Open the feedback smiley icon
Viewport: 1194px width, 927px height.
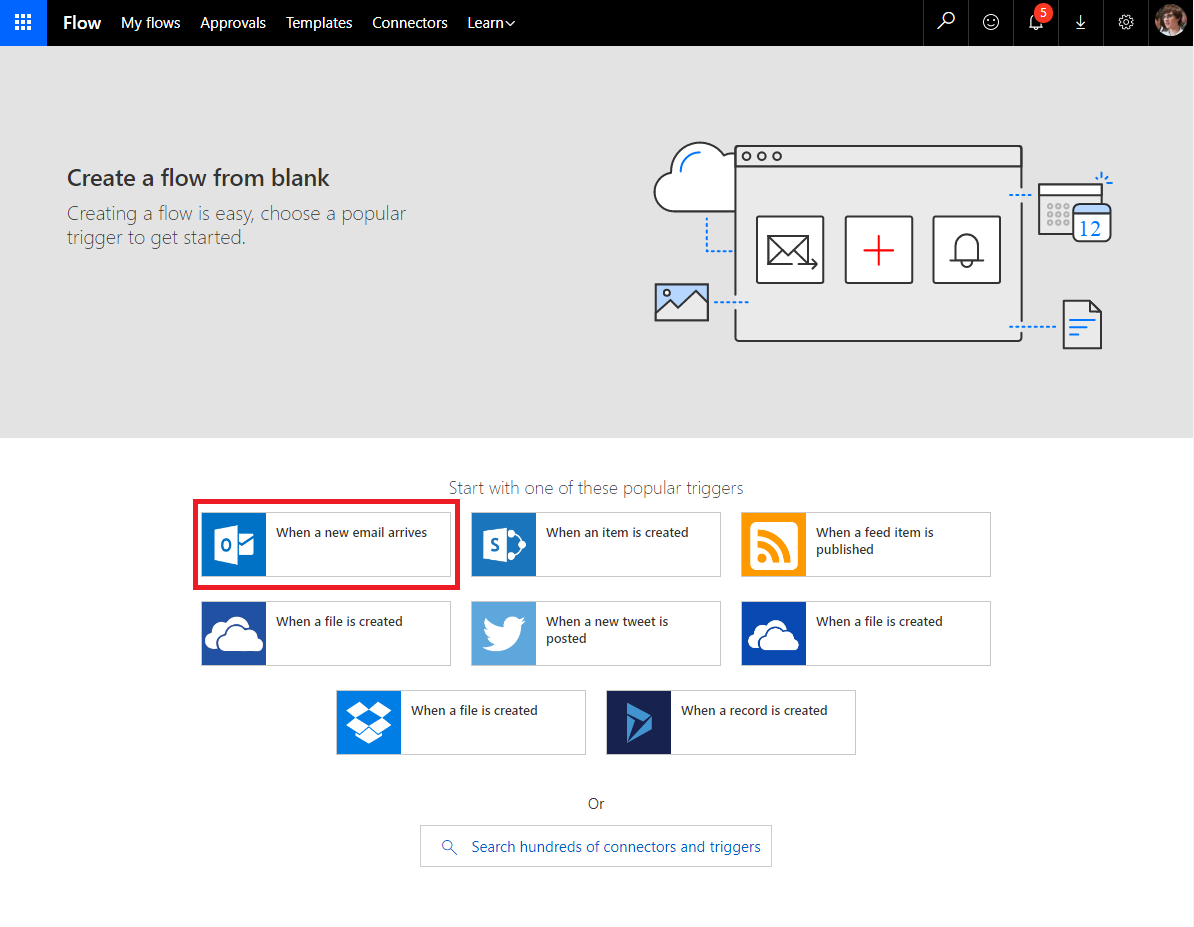[990, 22]
